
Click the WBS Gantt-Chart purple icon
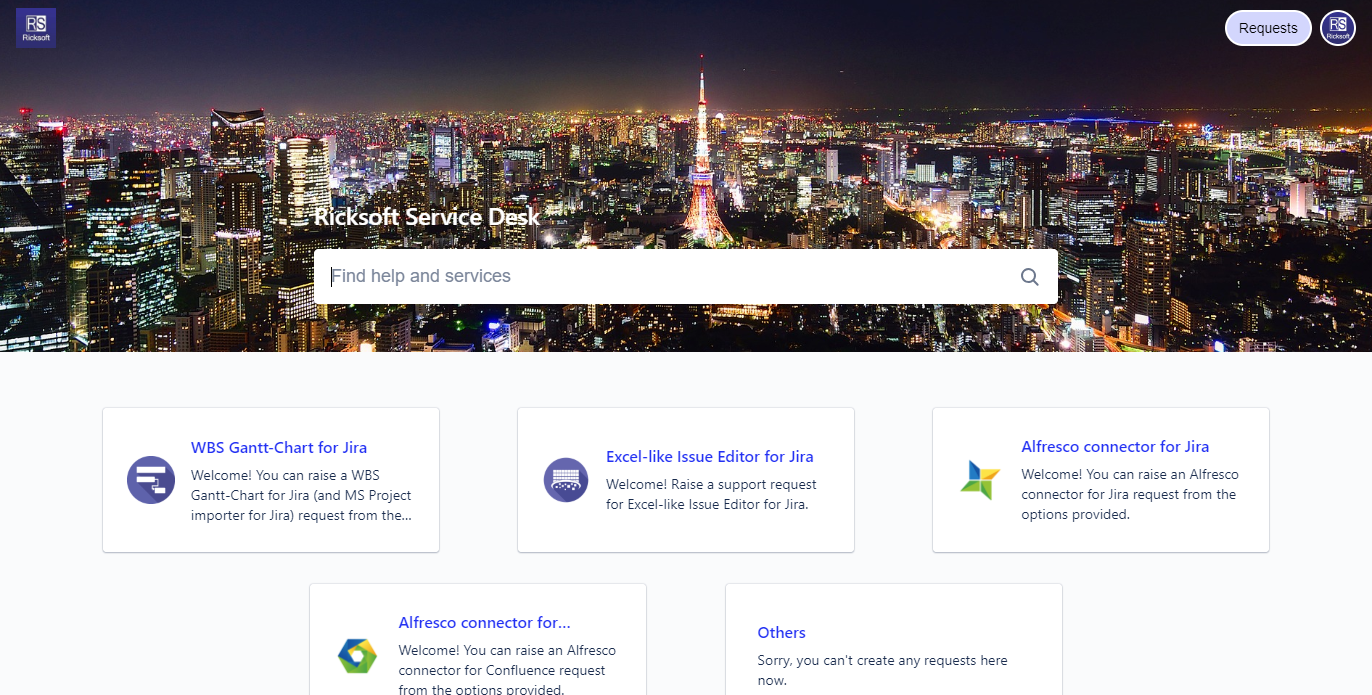coord(151,480)
